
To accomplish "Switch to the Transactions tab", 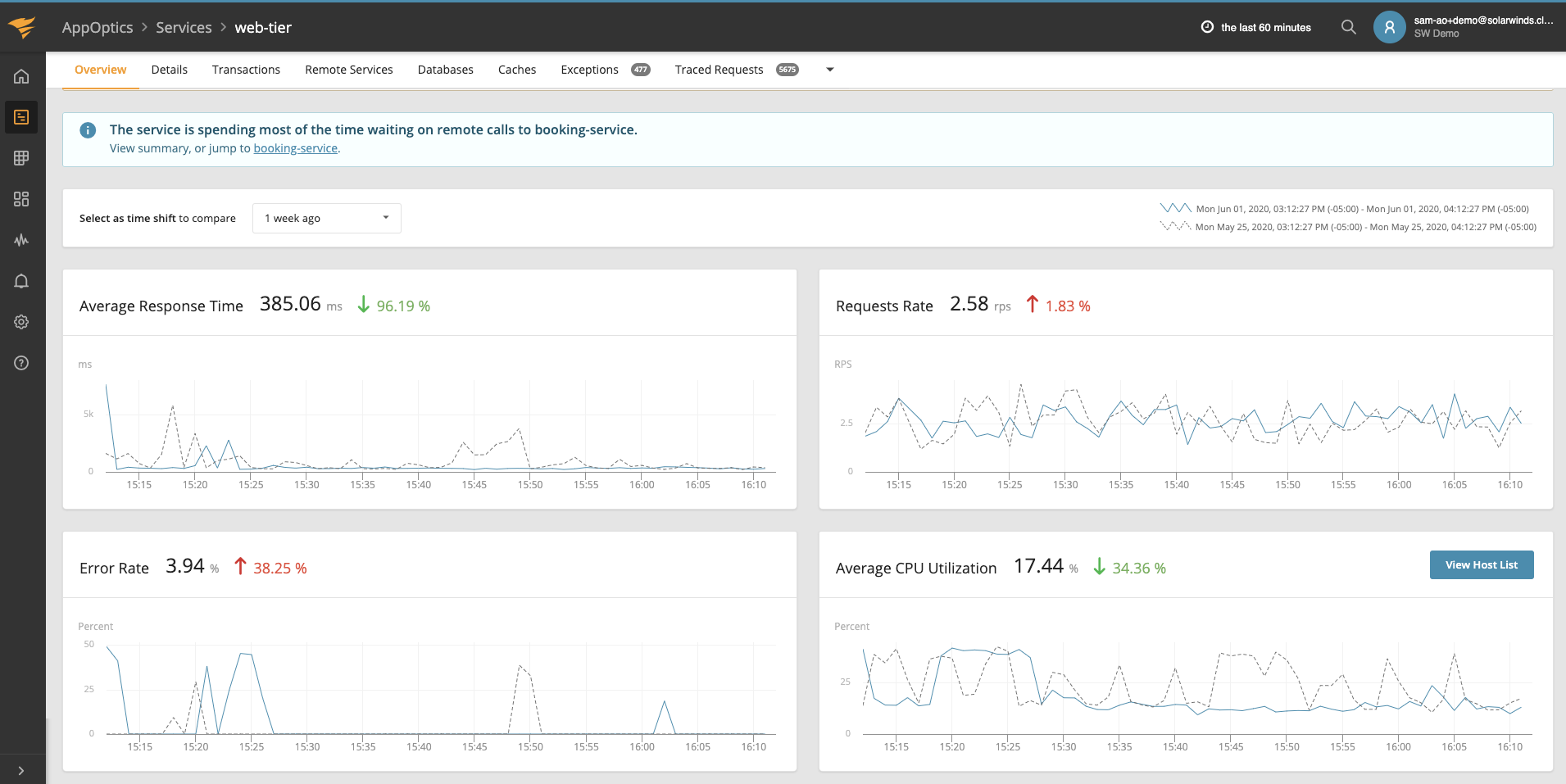I will pos(246,70).
